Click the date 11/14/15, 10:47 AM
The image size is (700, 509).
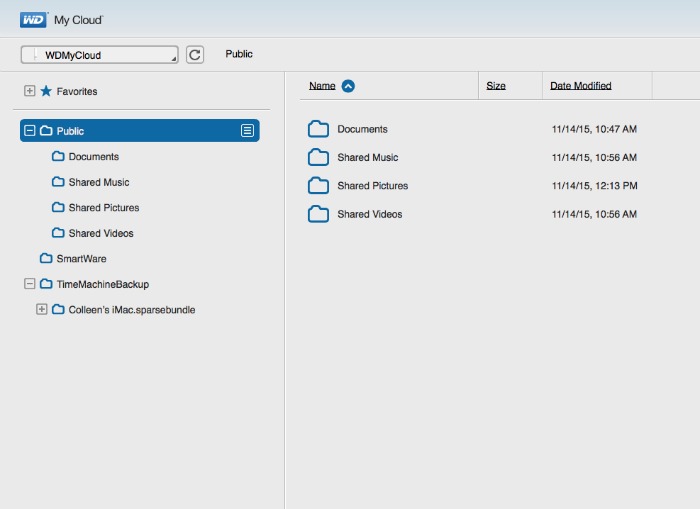click(x=594, y=129)
